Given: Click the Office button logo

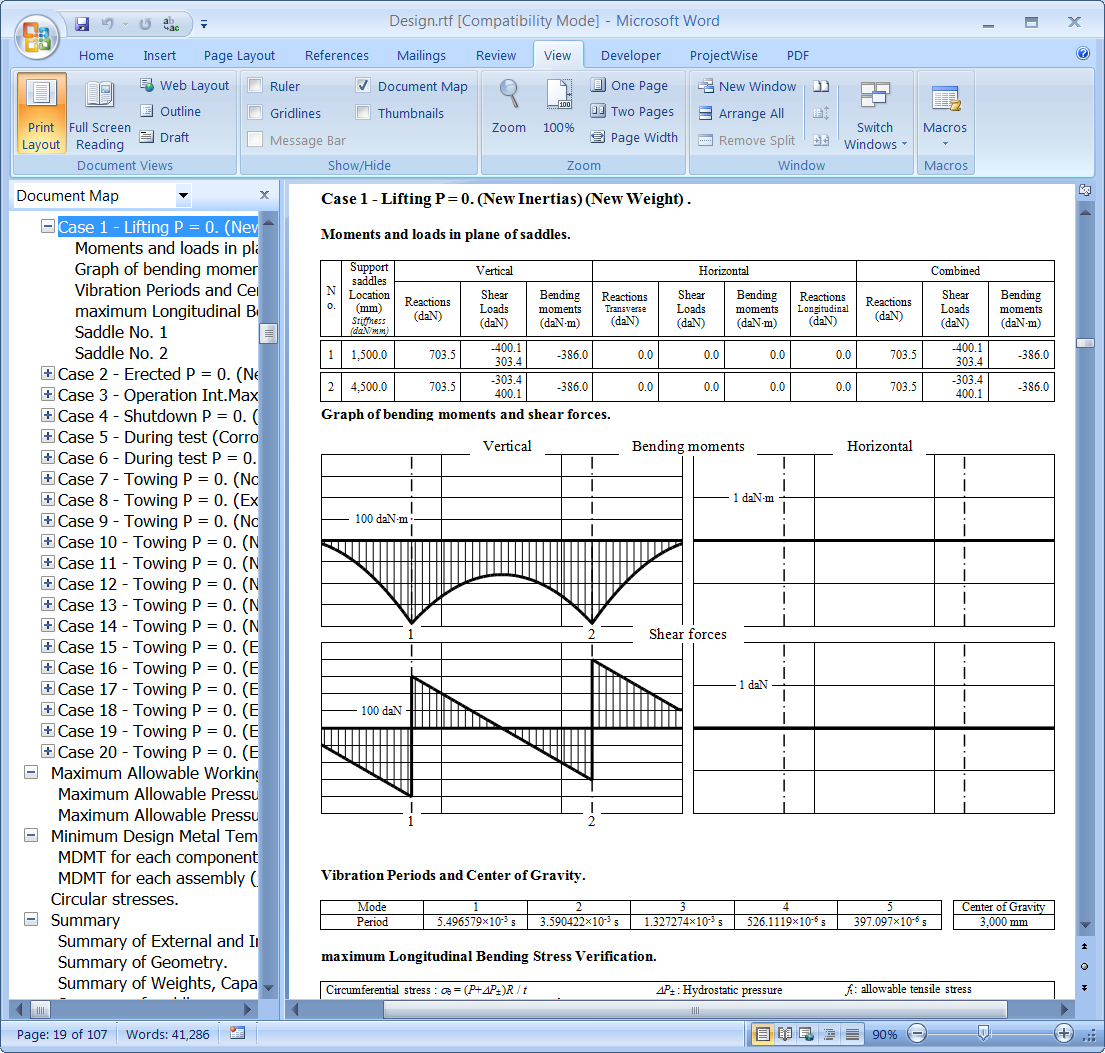Looking at the screenshot, I should point(38,37).
